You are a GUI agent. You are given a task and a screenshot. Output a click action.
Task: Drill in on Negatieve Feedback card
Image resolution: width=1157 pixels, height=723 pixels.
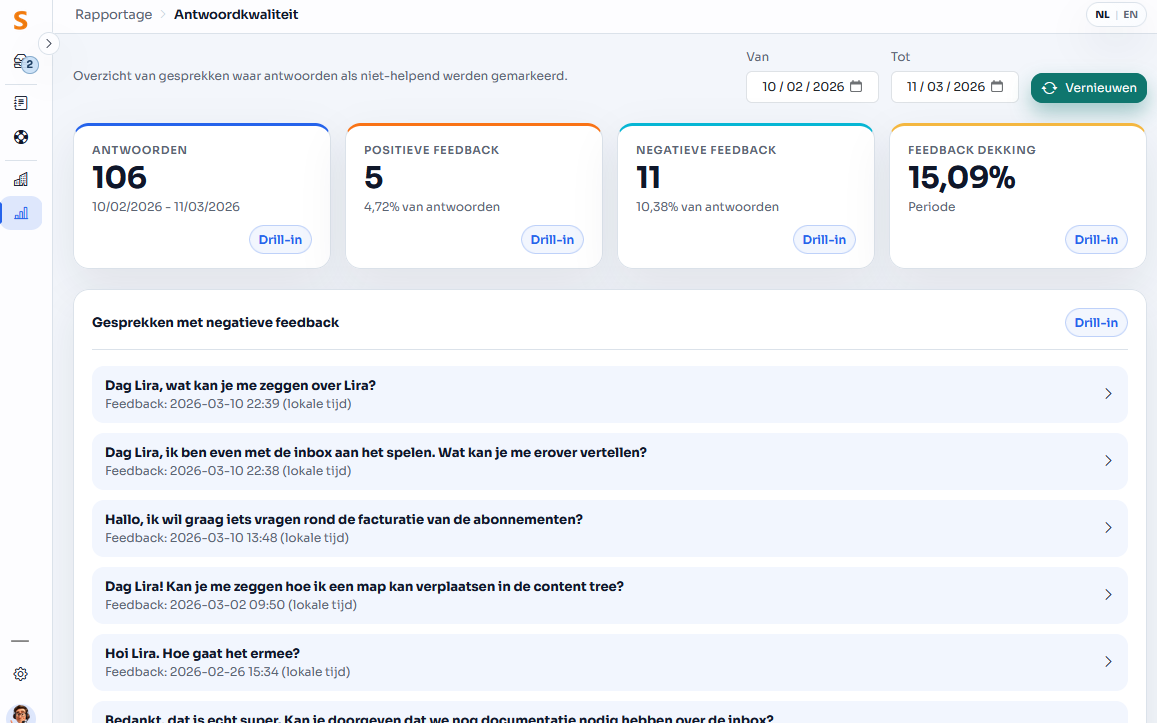click(x=824, y=239)
